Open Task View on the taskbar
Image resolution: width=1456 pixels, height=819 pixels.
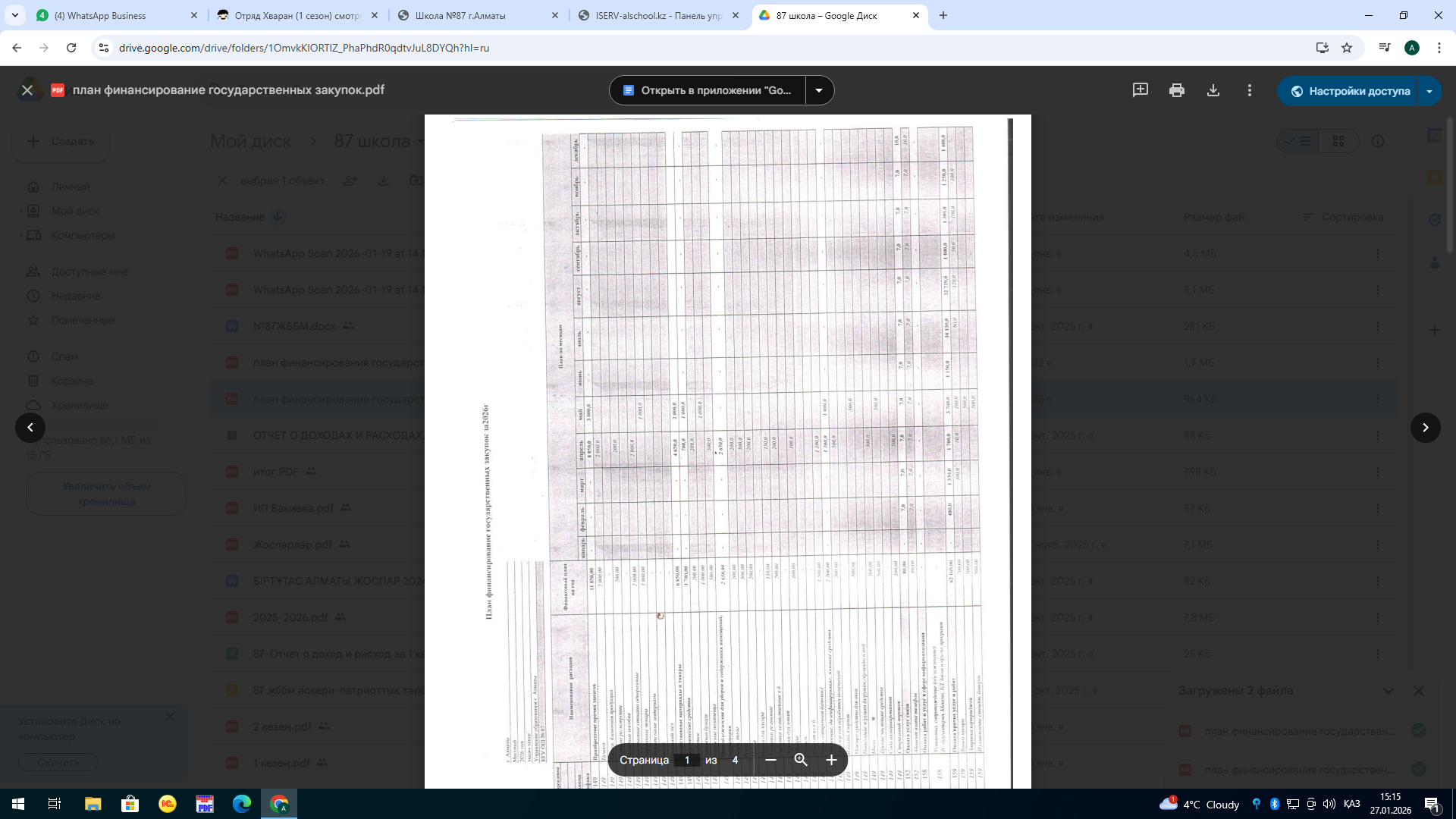[x=55, y=804]
